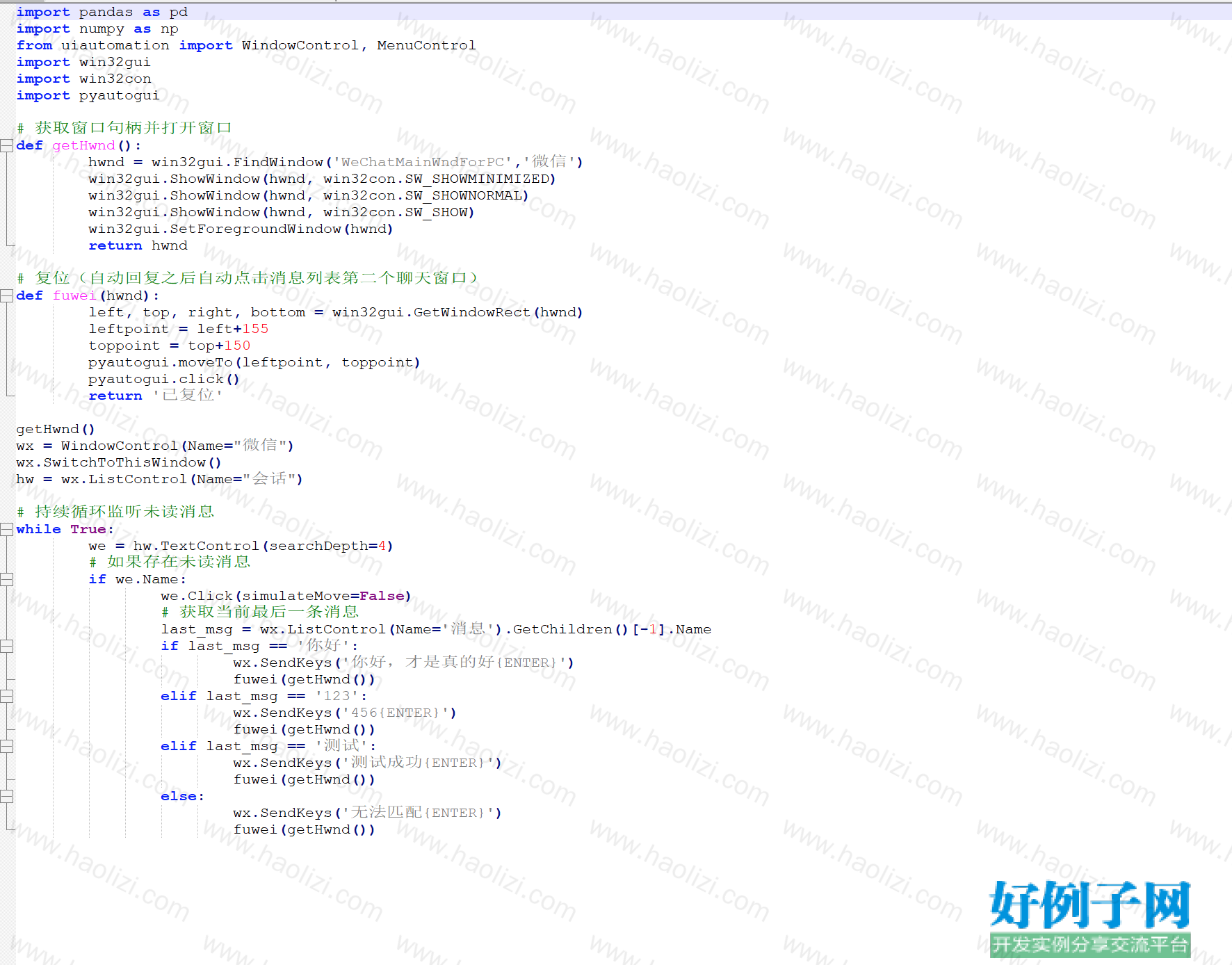Click the comment starting with "# 复位"

coord(248,278)
